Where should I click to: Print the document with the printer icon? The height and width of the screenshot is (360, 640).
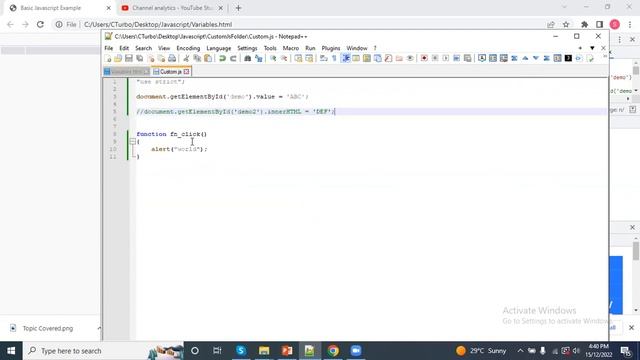click(172, 59)
